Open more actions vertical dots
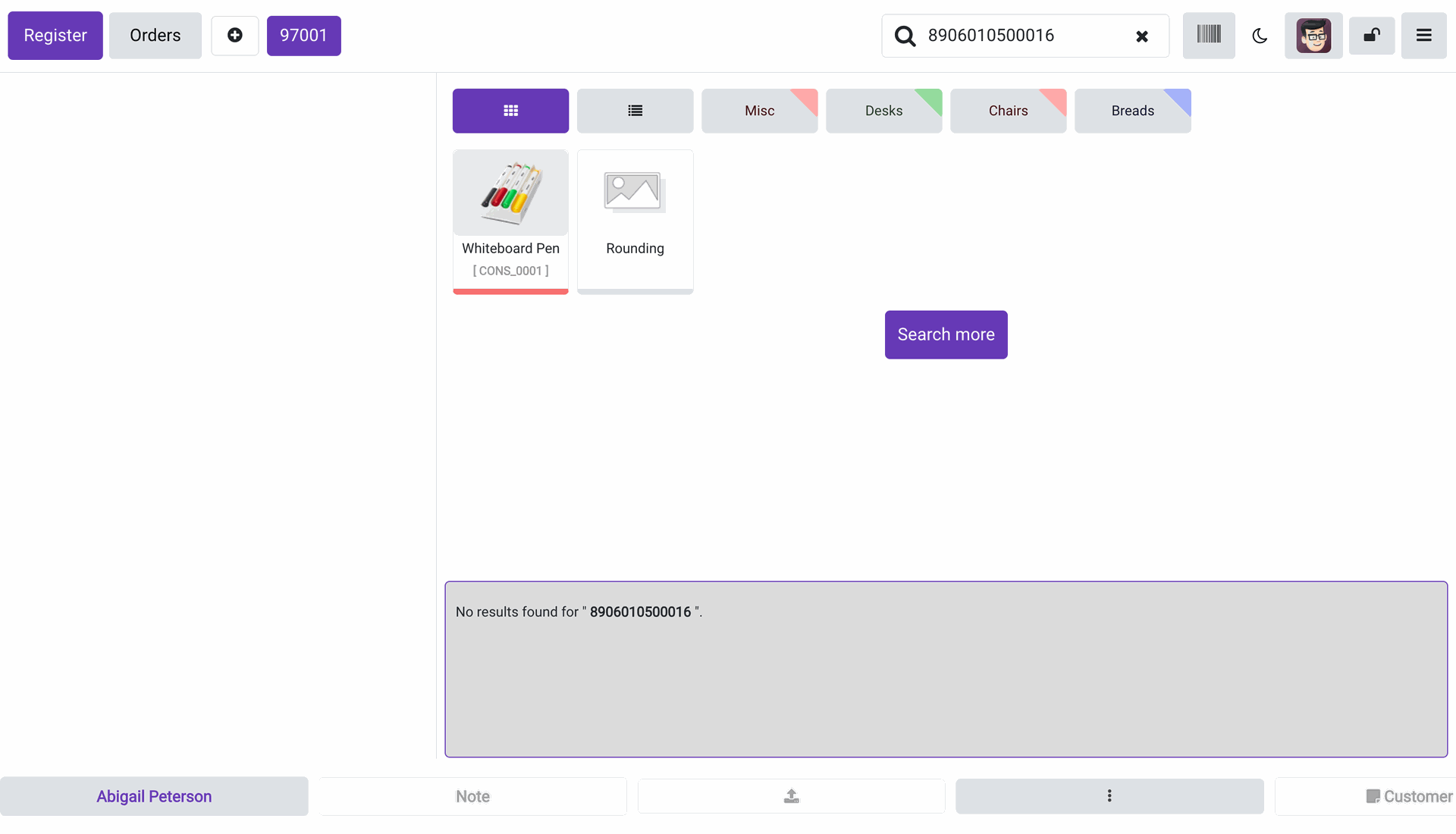The height and width of the screenshot is (834, 1456). (1109, 796)
